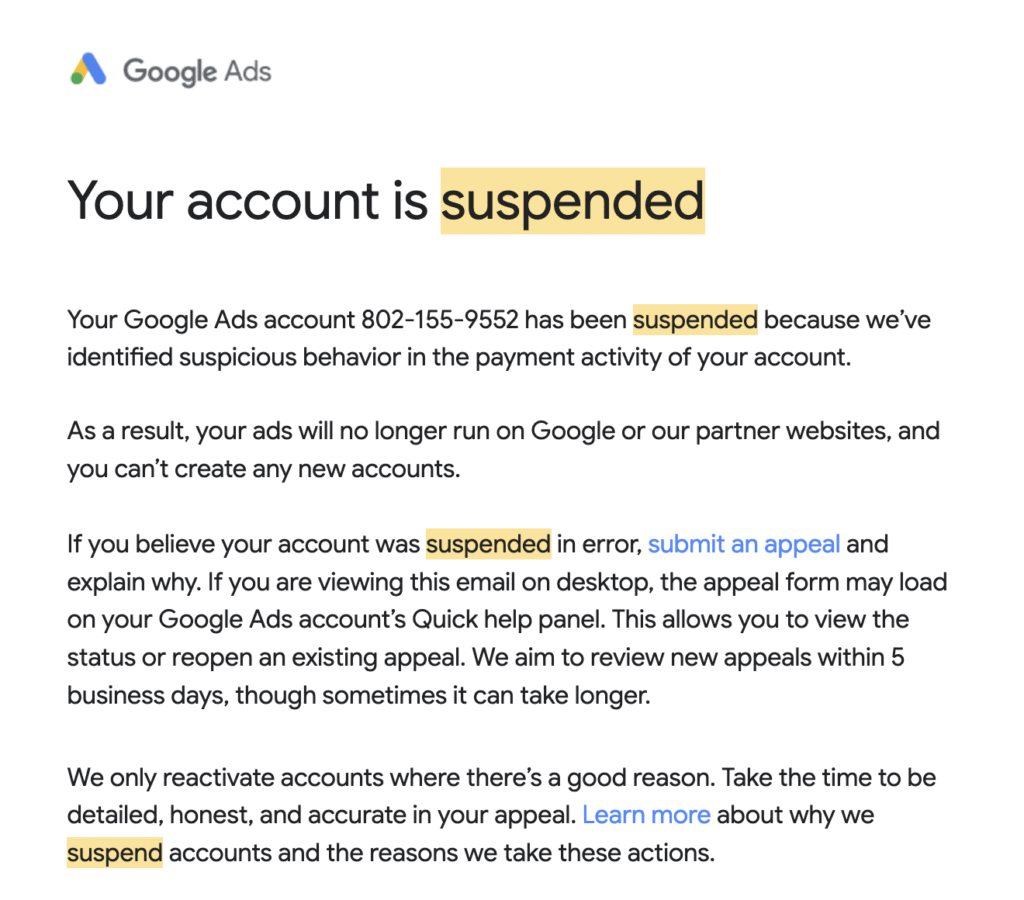The image size is (1024, 900).
Task: Click the highlighted word "suspend" in last paragraph
Action: pyautogui.click(x=115, y=853)
